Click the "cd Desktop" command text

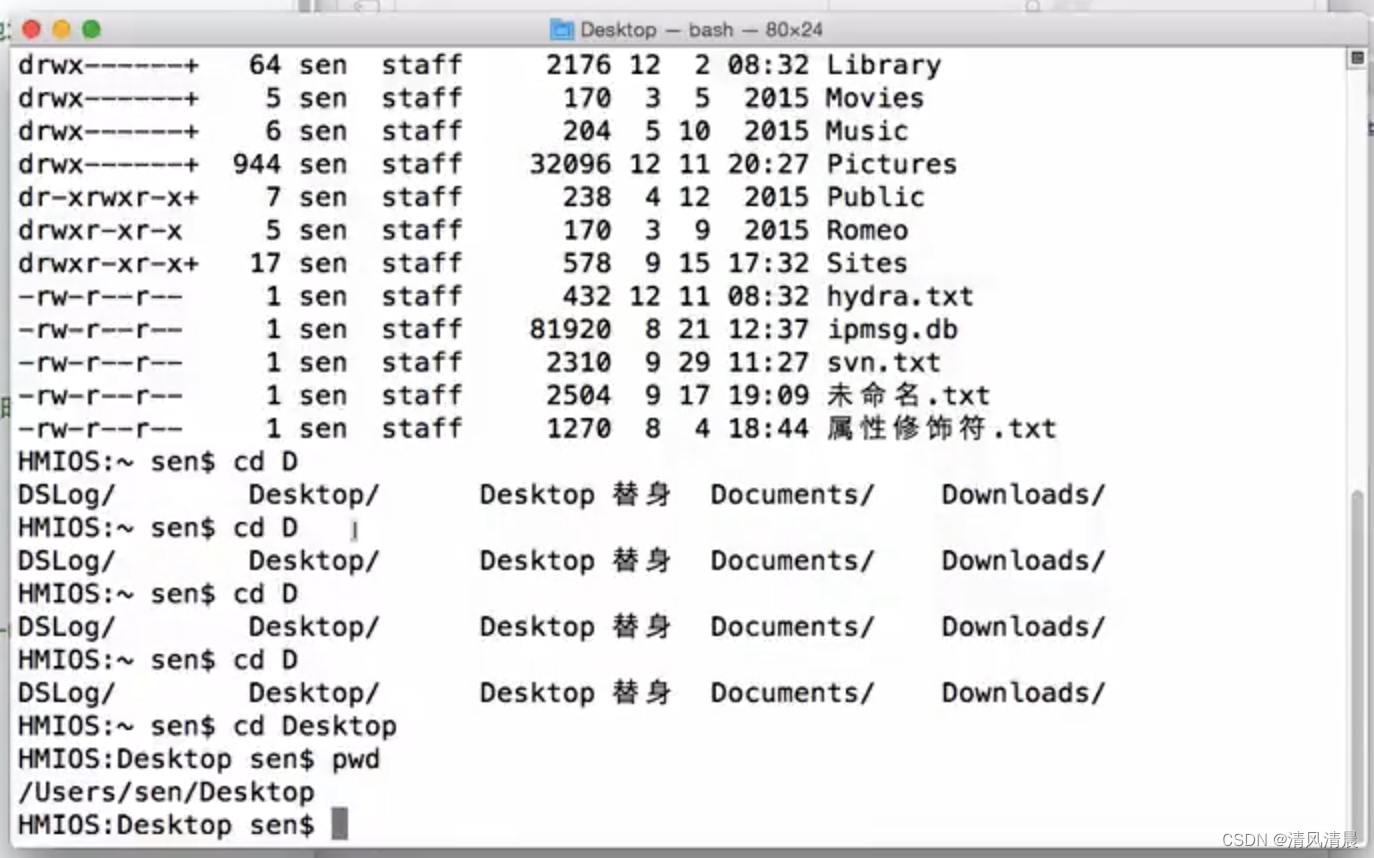[x=315, y=726]
